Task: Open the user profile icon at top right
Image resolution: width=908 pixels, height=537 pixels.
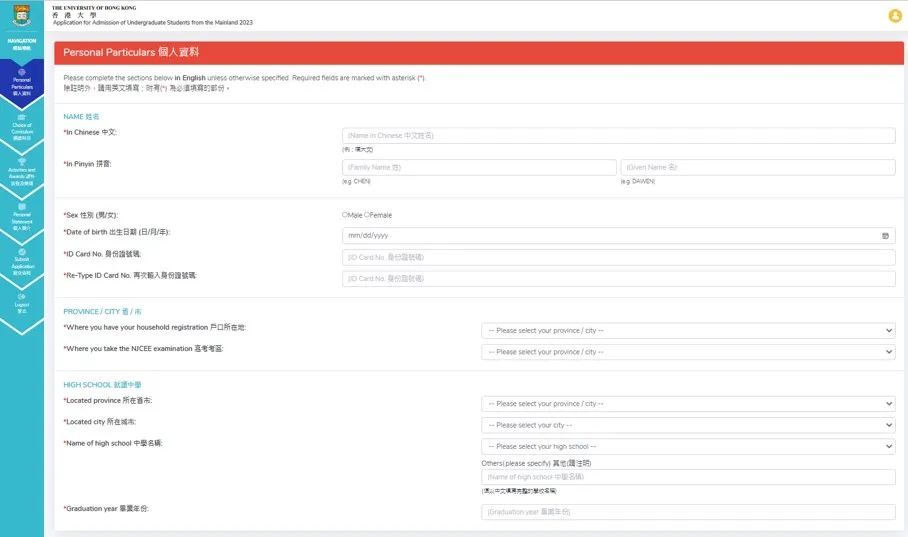Action: coord(894,15)
